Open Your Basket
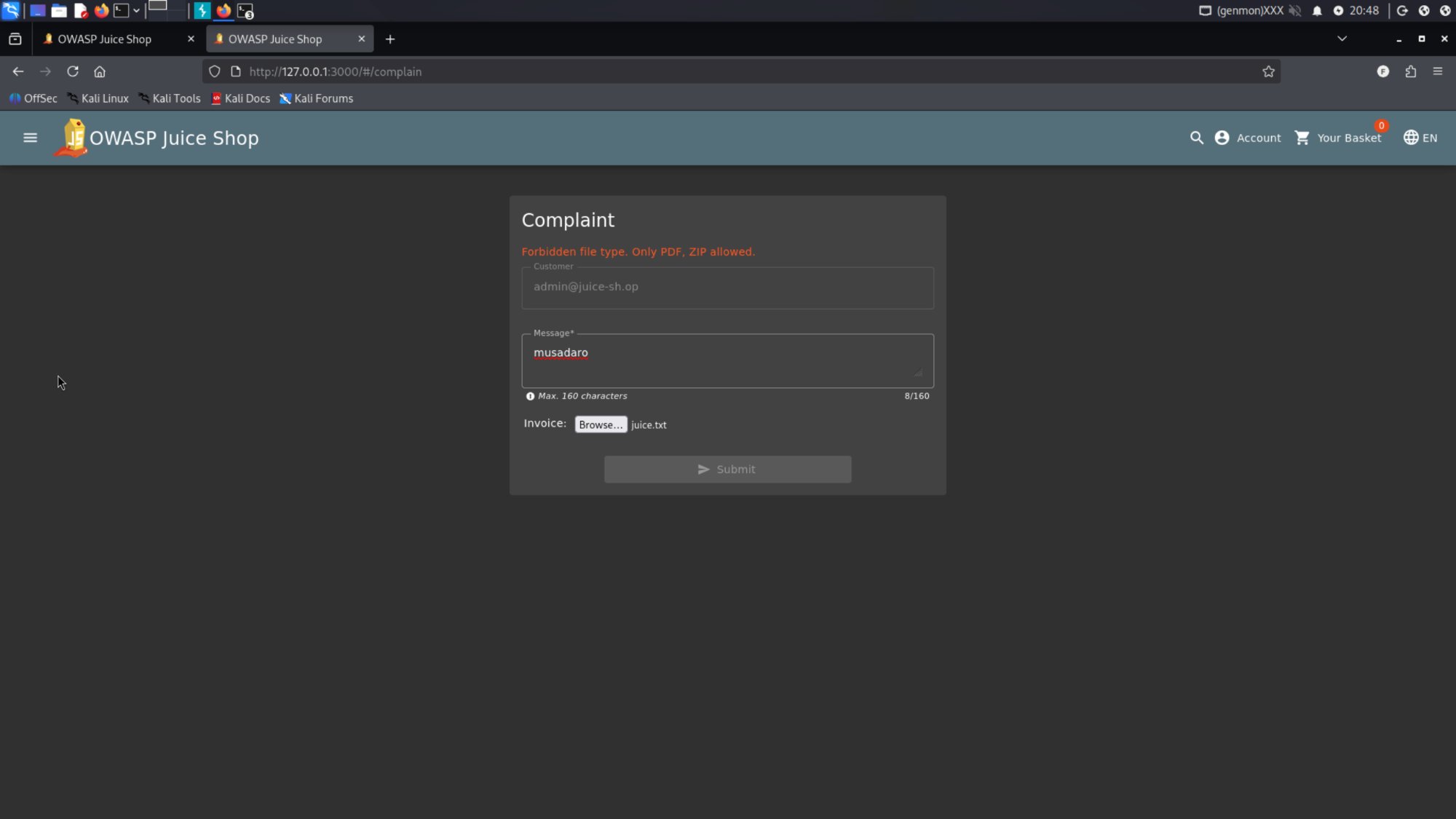This screenshot has width=1456, height=819. pyautogui.click(x=1338, y=138)
